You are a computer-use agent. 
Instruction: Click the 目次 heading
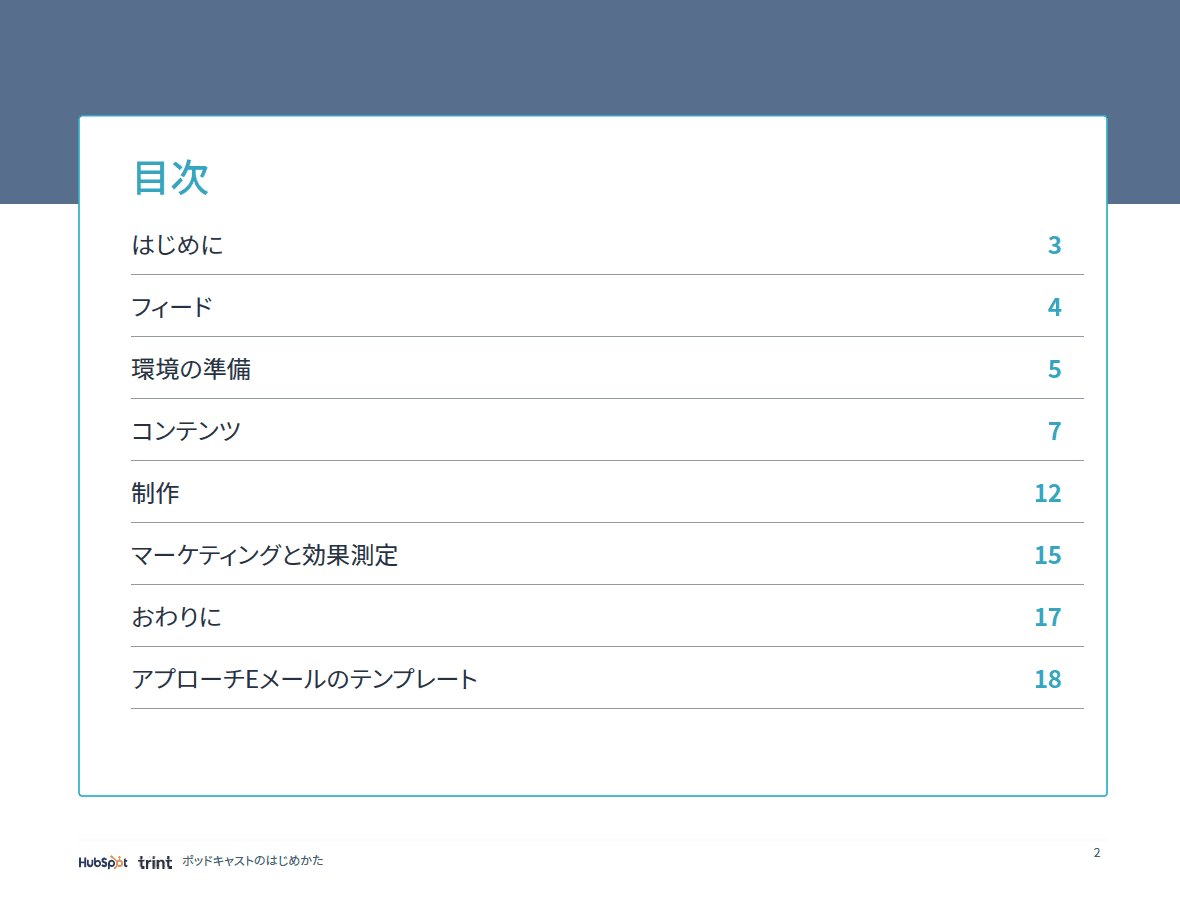tap(171, 177)
